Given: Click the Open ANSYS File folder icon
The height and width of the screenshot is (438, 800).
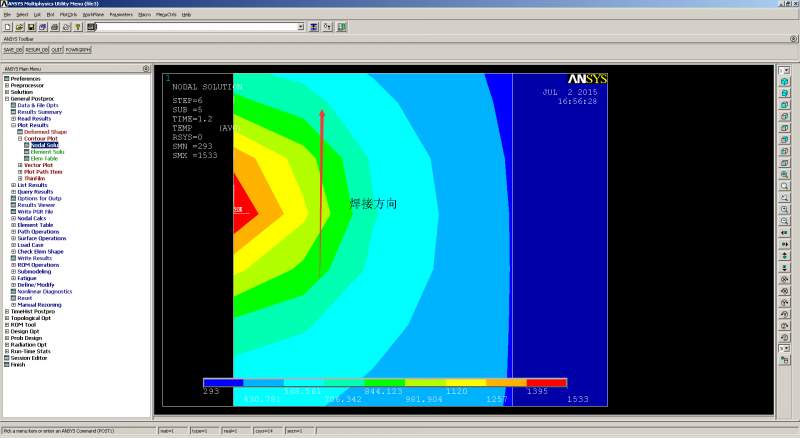Looking at the screenshot, I should click(19, 27).
